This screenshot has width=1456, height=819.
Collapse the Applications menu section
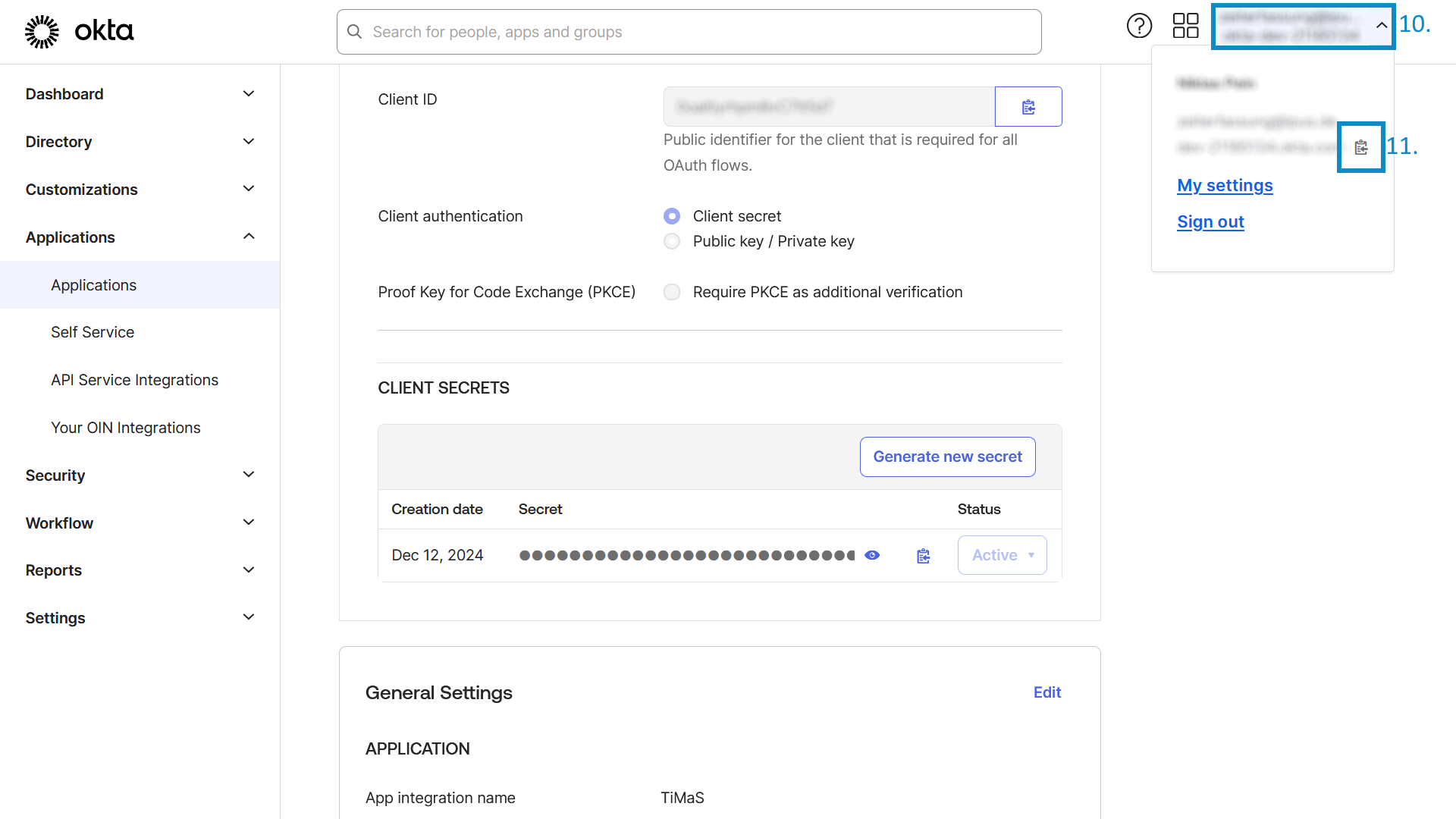coord(140,237)
